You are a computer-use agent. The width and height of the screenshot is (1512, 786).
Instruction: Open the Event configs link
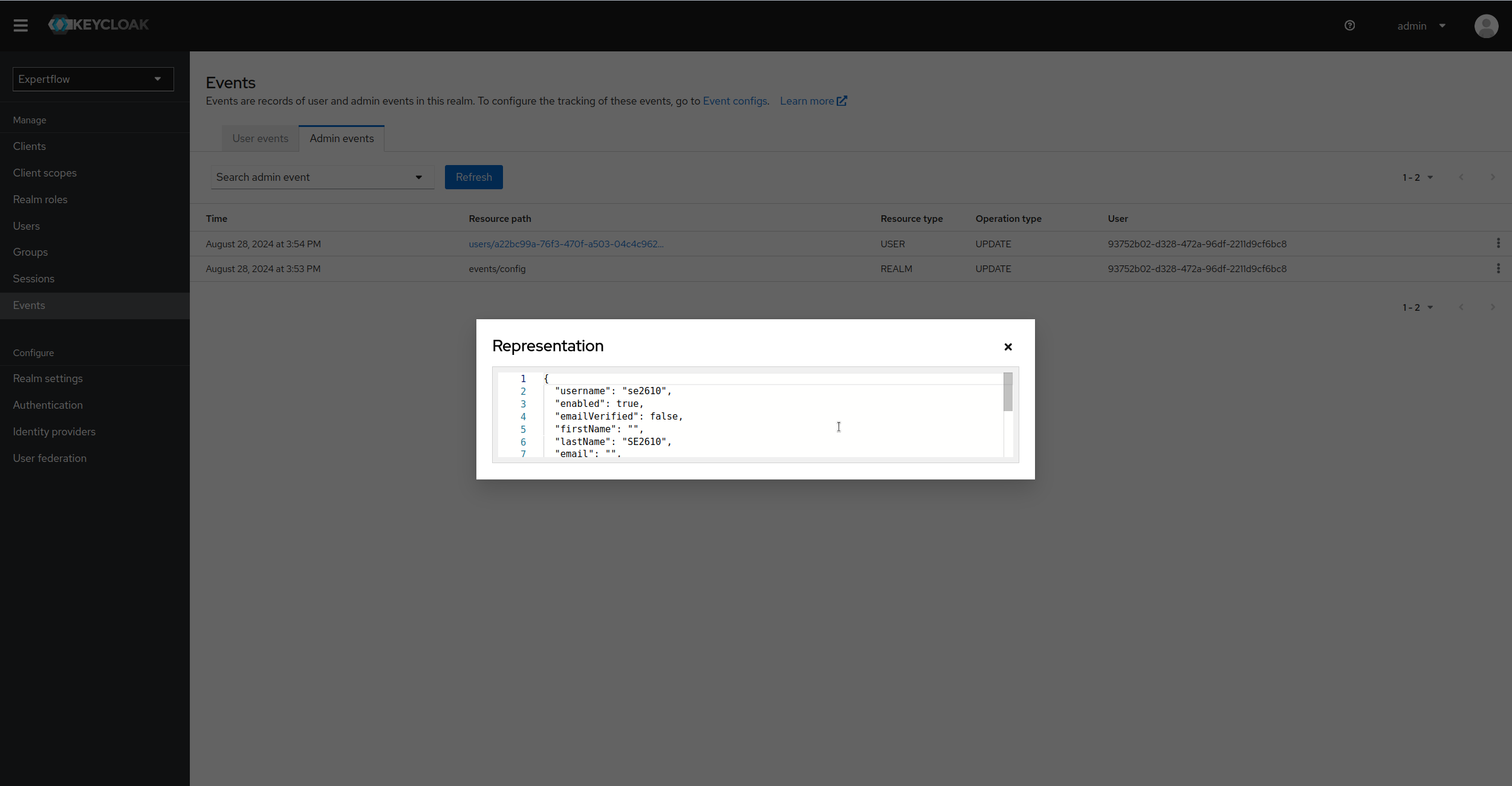(734, 101)
